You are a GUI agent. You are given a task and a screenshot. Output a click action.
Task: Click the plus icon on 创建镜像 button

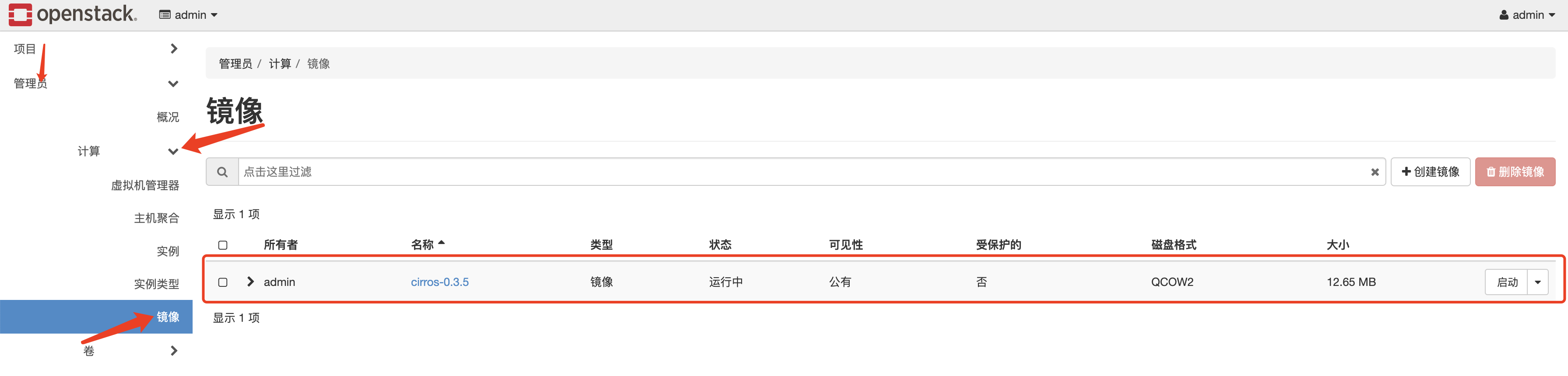click(x=1405, y=171)
